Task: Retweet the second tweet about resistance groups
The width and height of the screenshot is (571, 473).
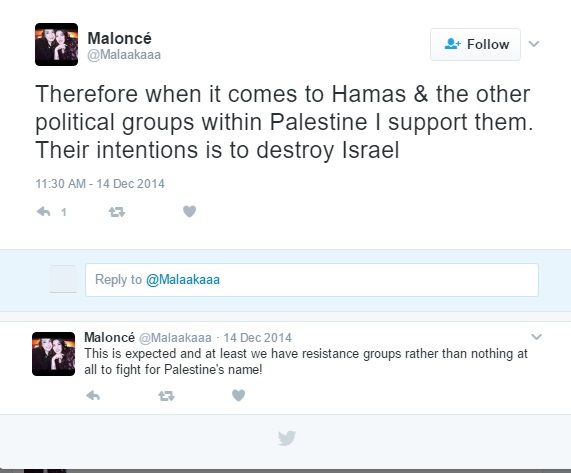Action: (x=166, y=395)
